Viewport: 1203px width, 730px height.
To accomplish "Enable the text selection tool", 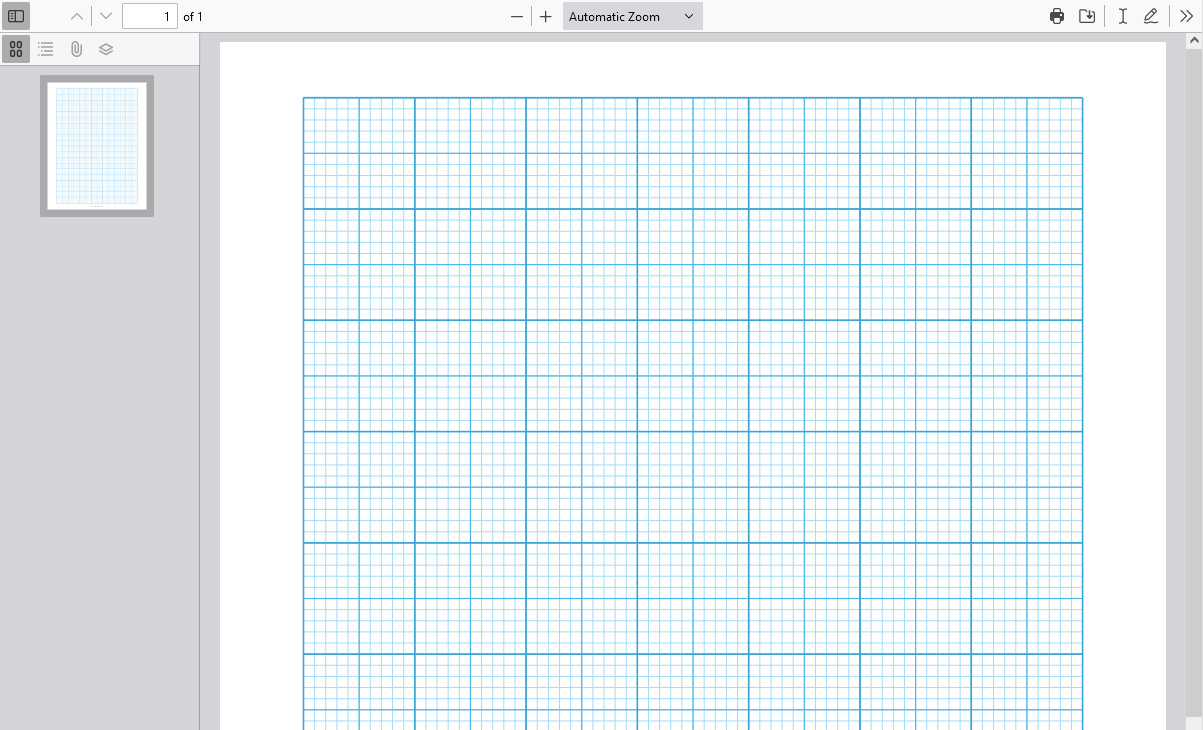I will [x=1122, y=16].
